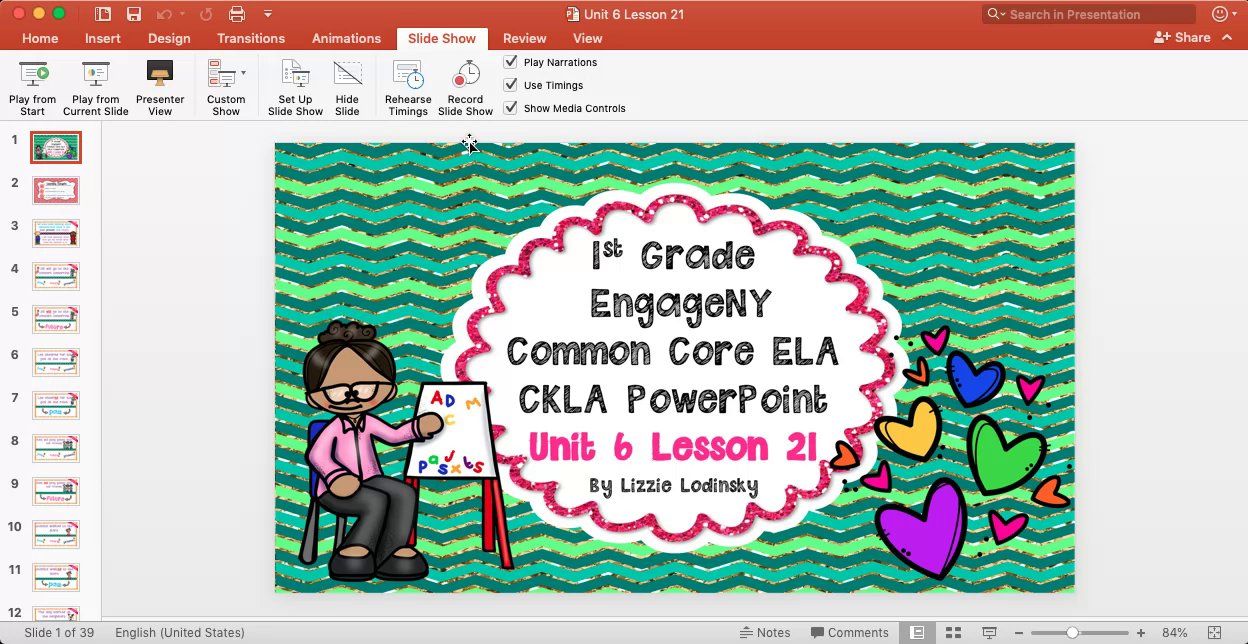Viewport: 1248px width, 644px height.
Task: Click the Redo/Repeat icon
Action: [206, 14]
